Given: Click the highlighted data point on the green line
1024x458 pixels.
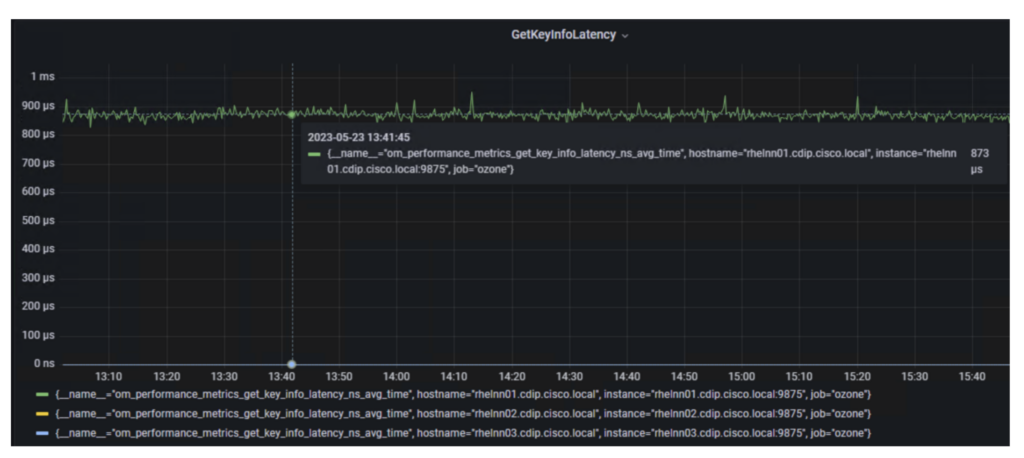Looking at the screenshot, I should pyautogui.click(x=292, y=115).
